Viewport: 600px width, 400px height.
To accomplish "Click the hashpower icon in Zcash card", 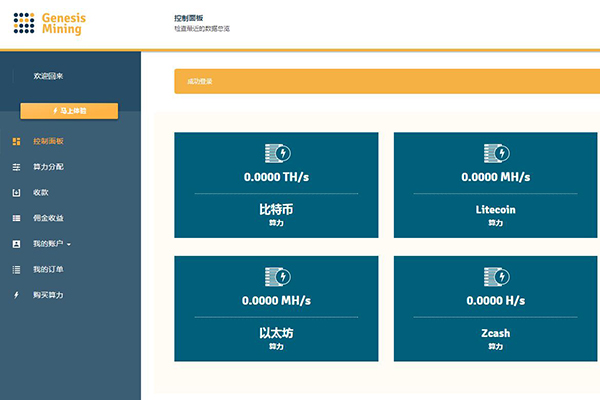I will pos(496,277).
